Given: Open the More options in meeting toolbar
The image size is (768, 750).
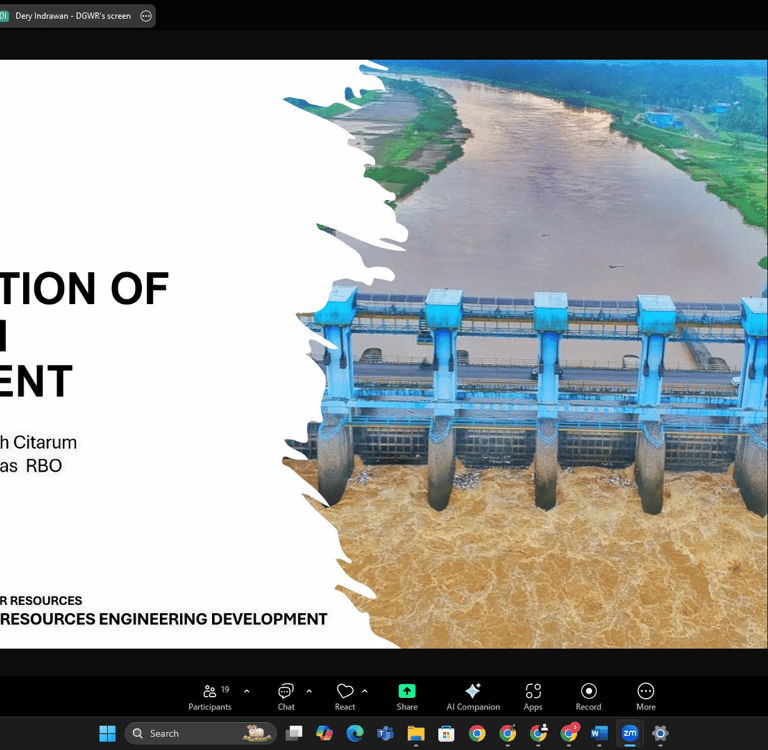Looking at the screenshot, I should (646, 697).
